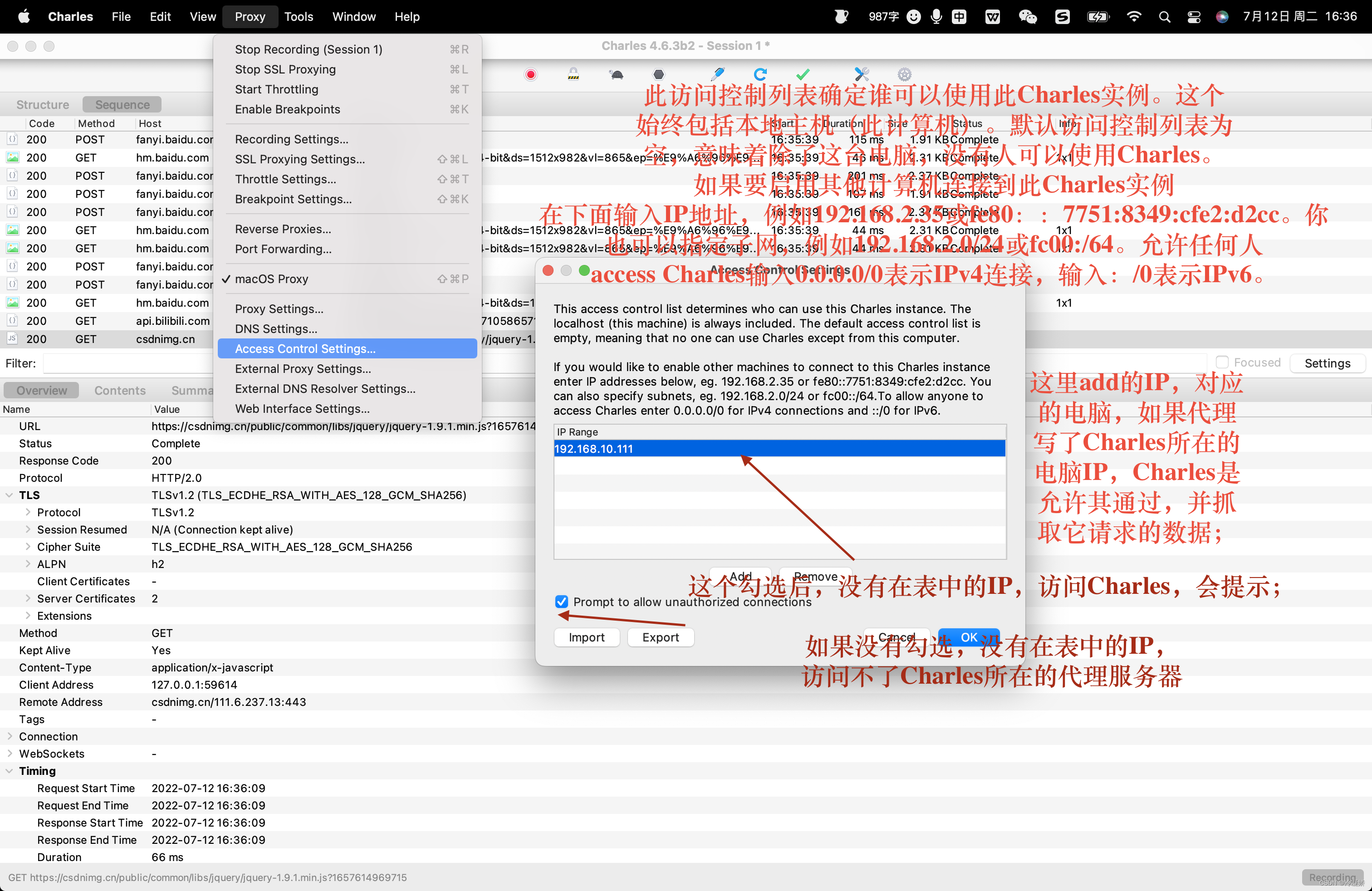Expand the Extensions row
This screenshot has width=1372, height=891.
click(28, 616)
